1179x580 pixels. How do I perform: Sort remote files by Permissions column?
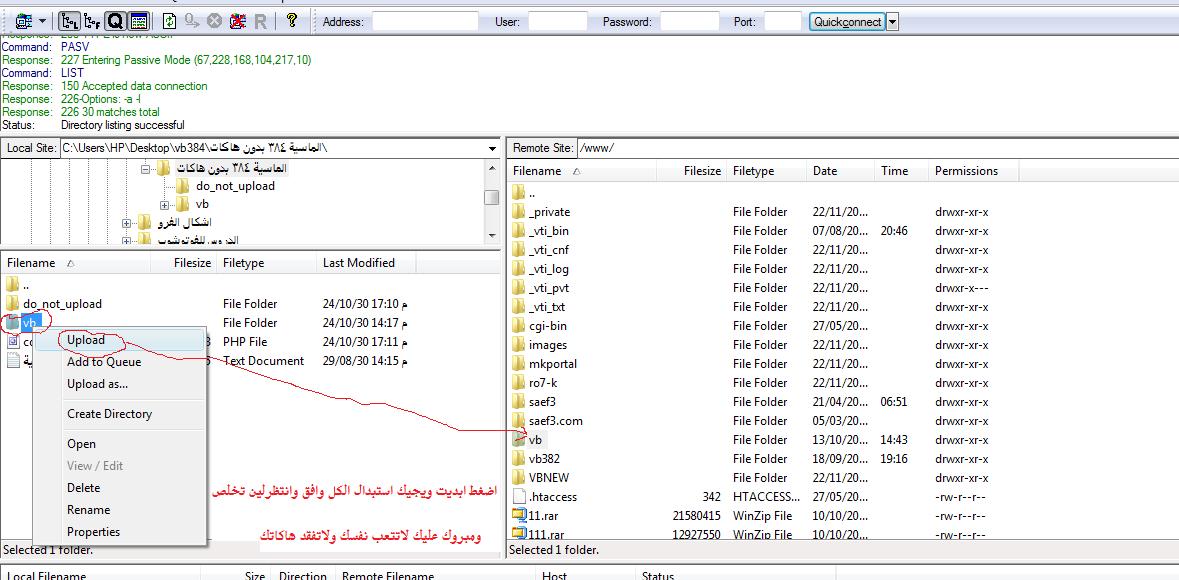(966, 171)
